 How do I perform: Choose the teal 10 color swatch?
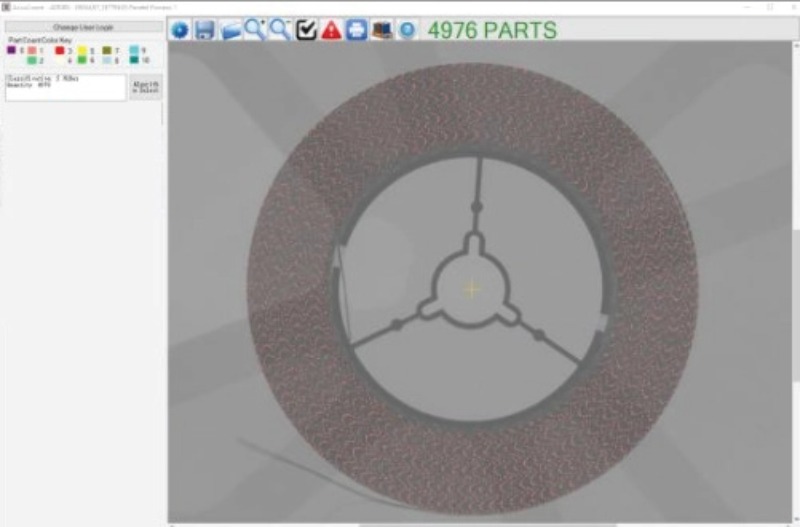click(134, 60)
